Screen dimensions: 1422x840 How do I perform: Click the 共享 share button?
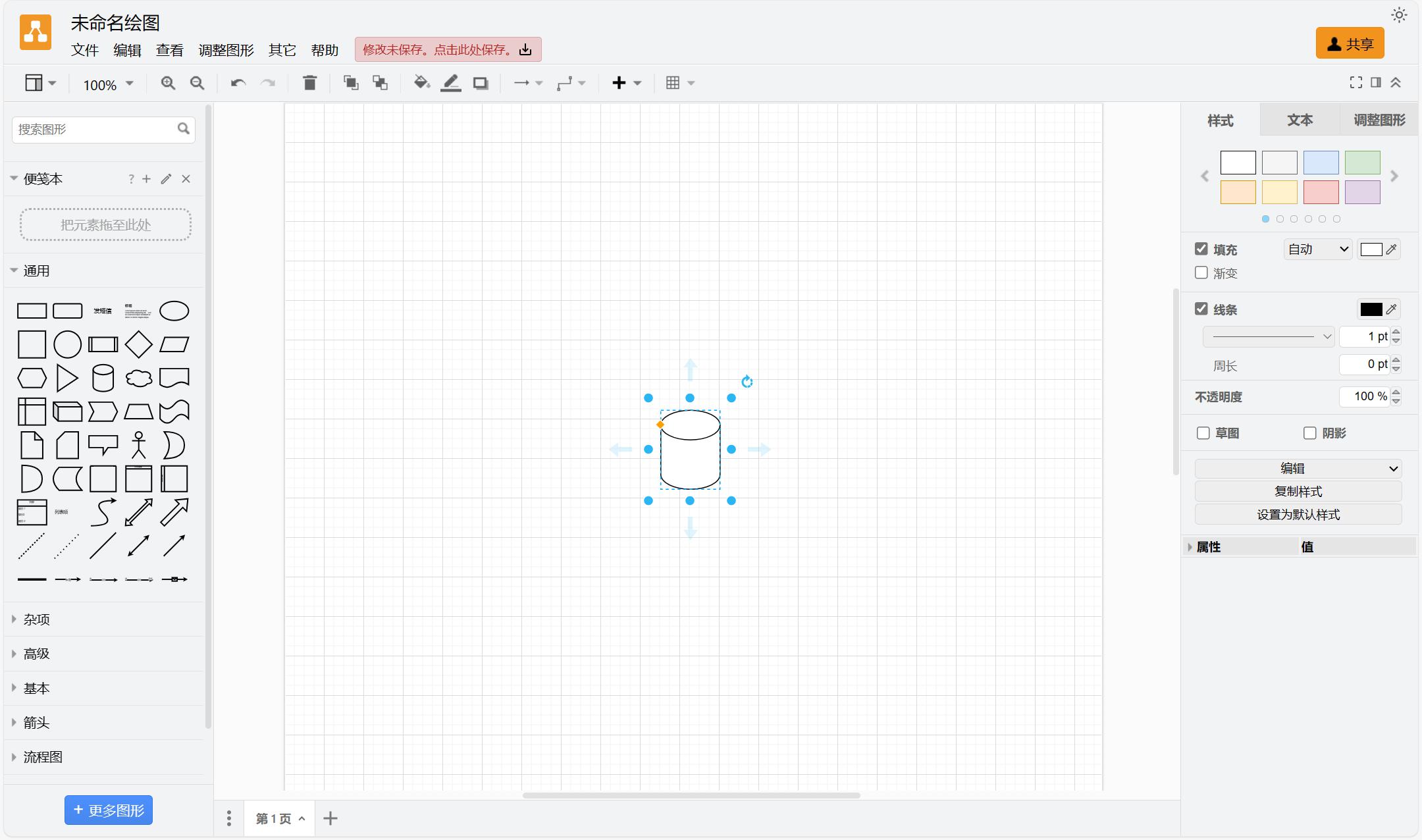(1350, 43)
